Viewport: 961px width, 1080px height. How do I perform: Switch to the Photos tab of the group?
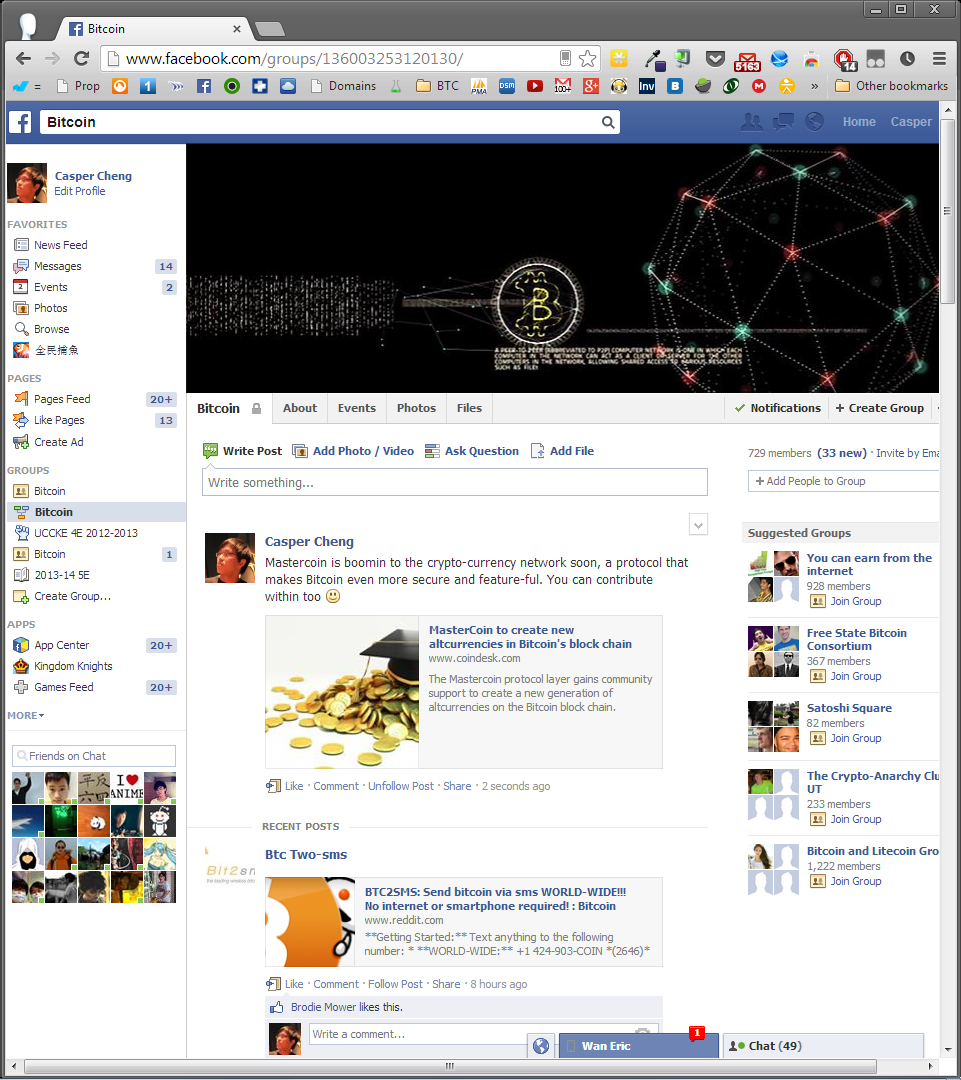tap(416, 408)
